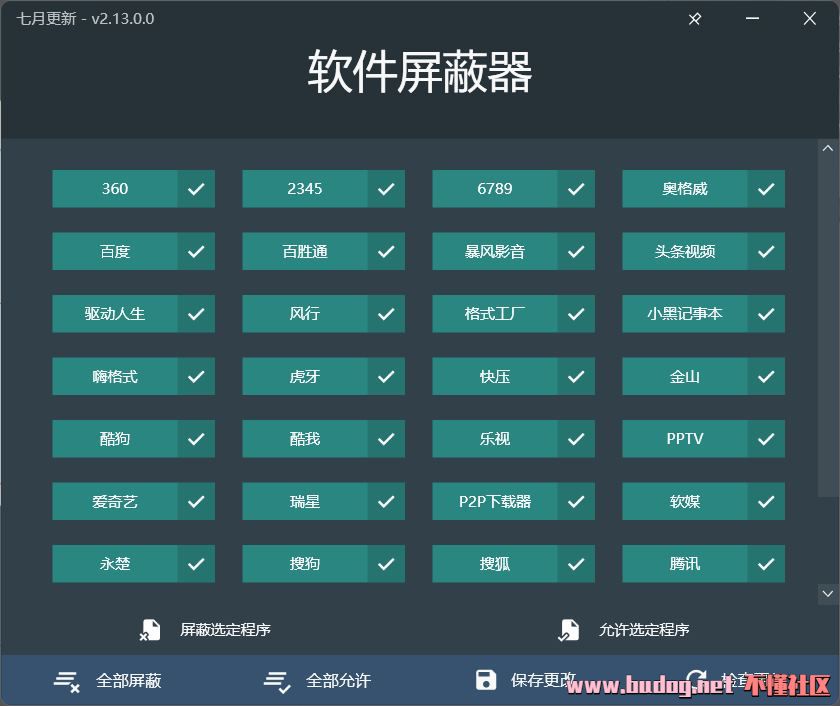Toggle the checkmark for 格式工厂
This screenshot has height=706, width=840.
click(x=576, y=314)
